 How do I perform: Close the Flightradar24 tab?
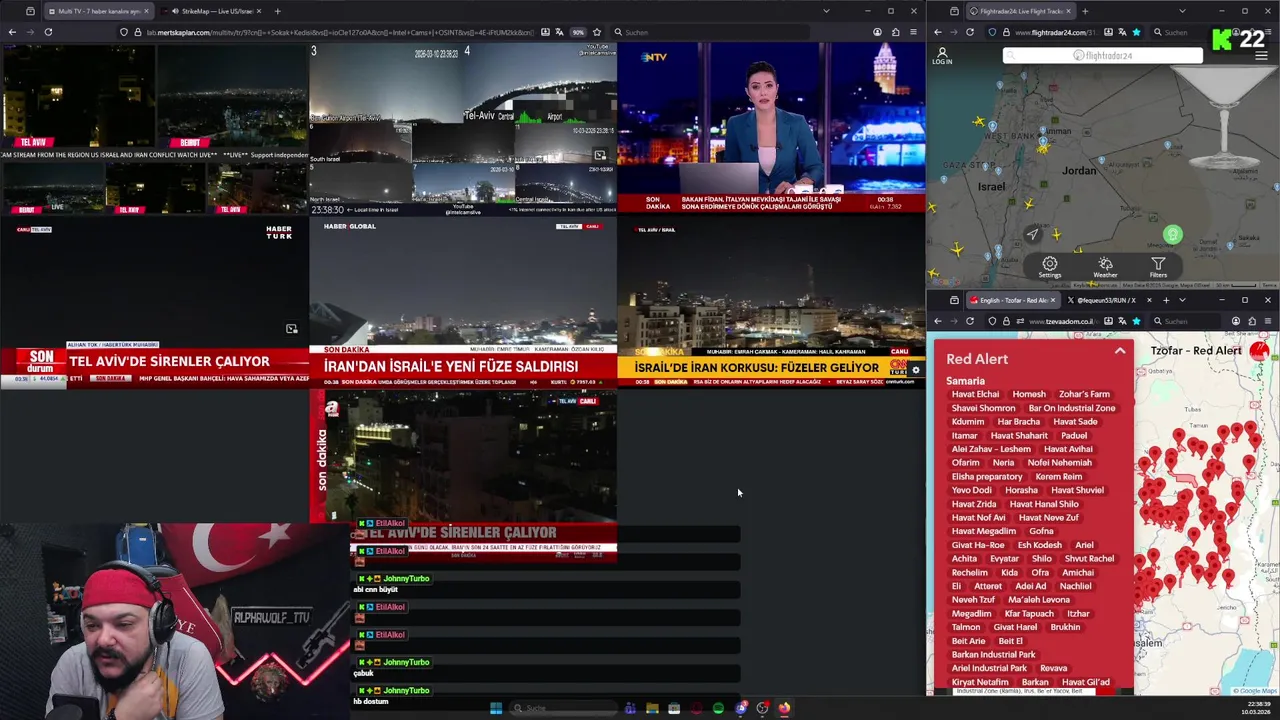pyautogui.click(x=1068, y=11)
